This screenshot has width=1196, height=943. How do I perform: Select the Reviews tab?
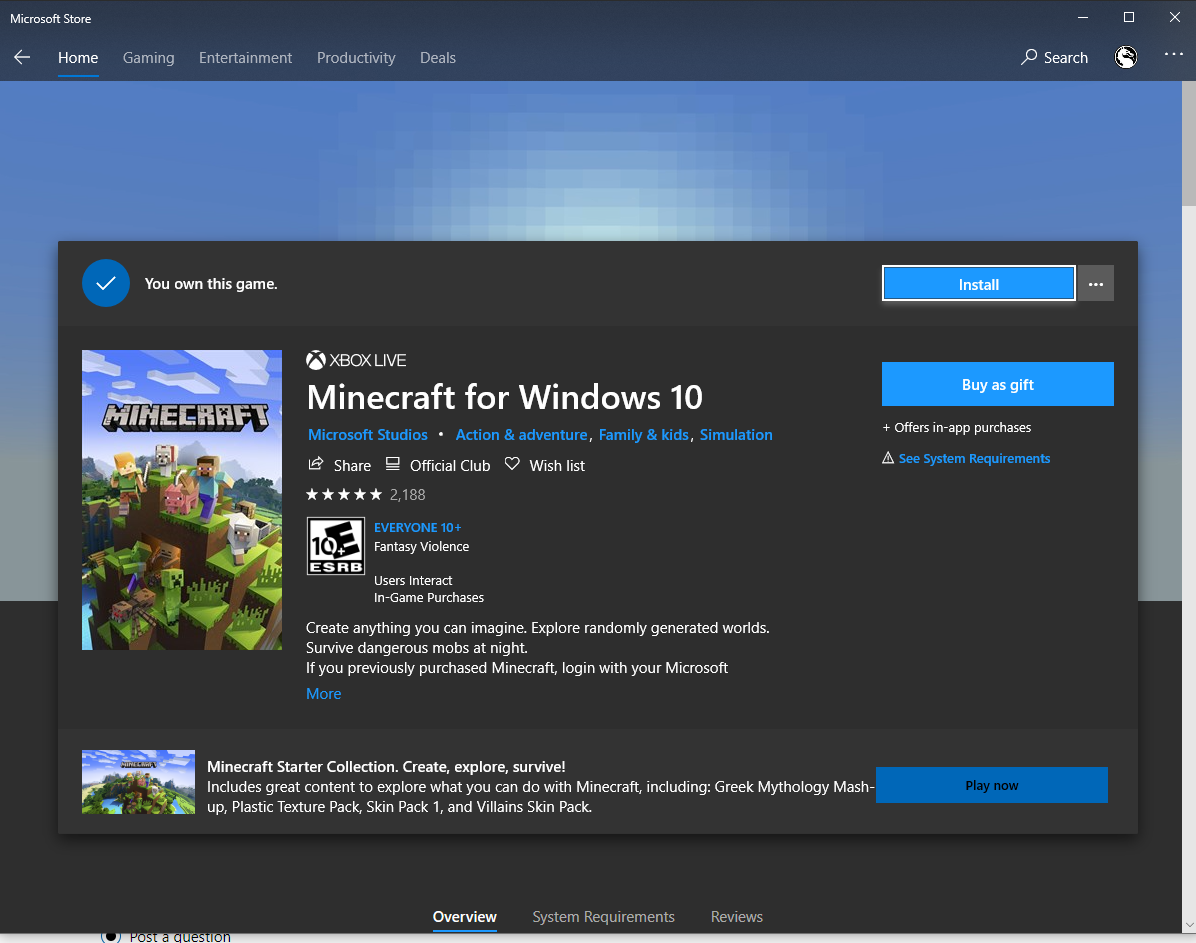click(737, 916)
